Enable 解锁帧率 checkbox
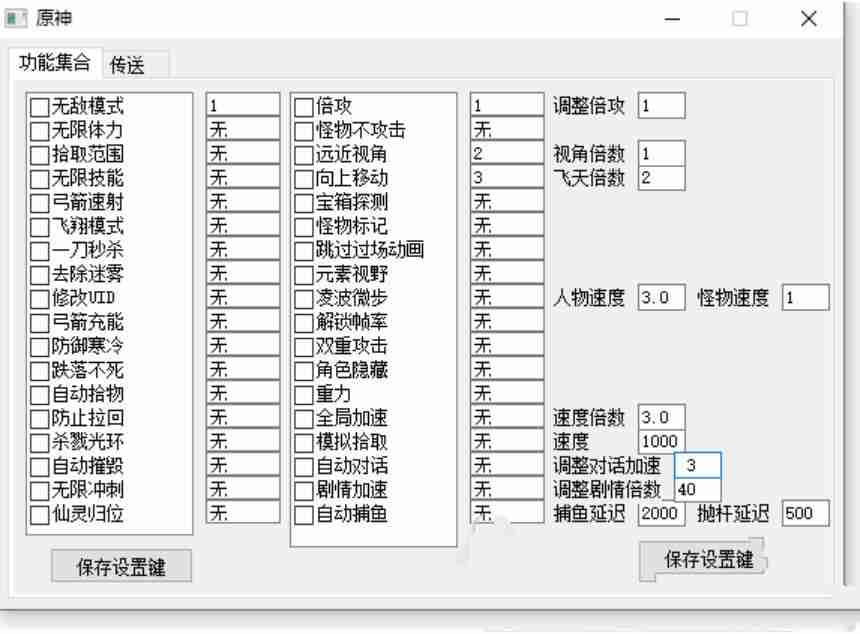The image size is (860, 634). click(304, 322)
